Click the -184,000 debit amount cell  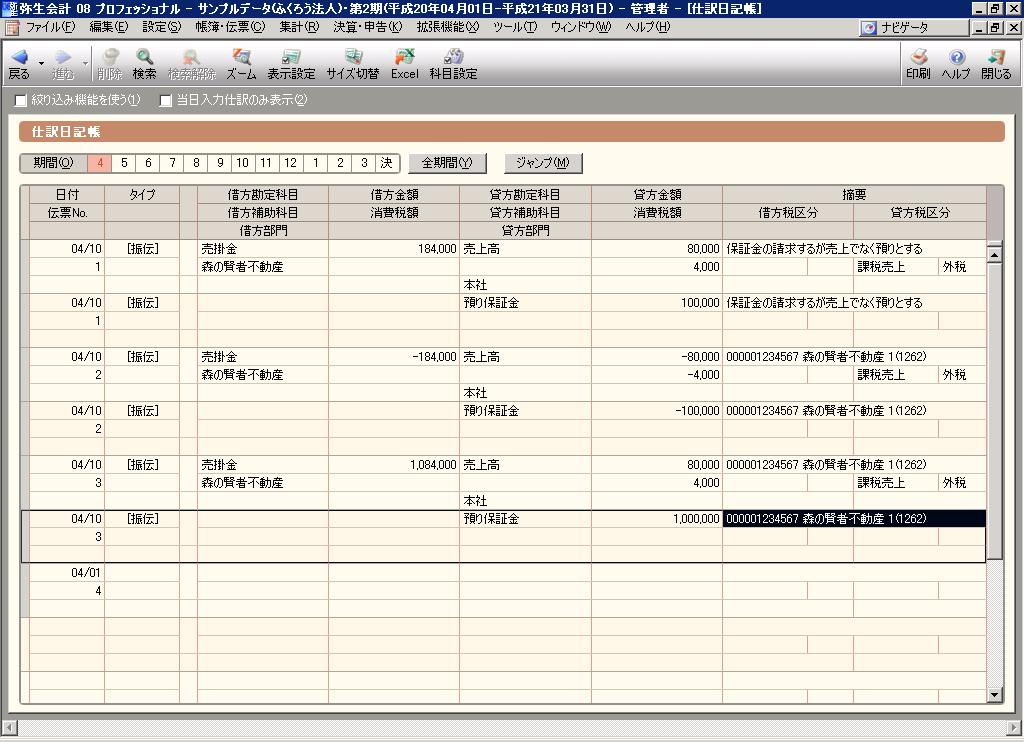[x=394, y=357]
